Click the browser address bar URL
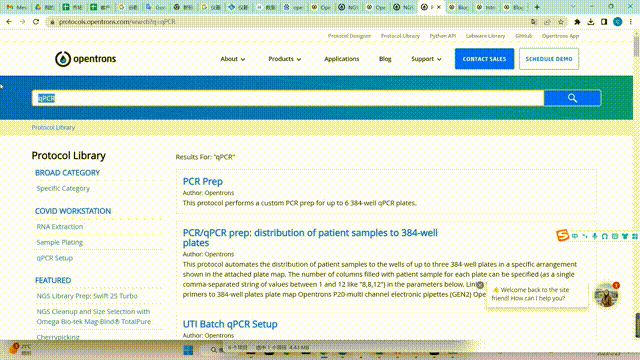Screen dimensions: 640x360 (x=117, y=22)
